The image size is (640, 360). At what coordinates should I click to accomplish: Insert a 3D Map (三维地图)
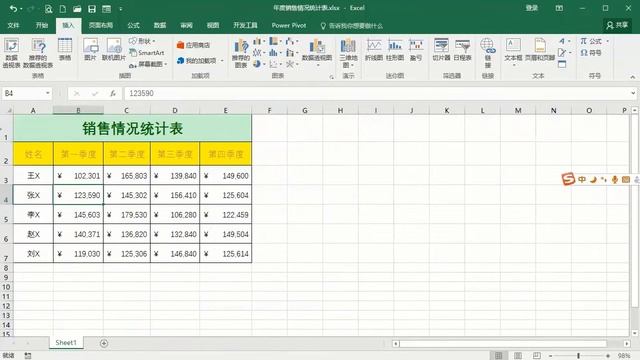[x=348, y=53]
